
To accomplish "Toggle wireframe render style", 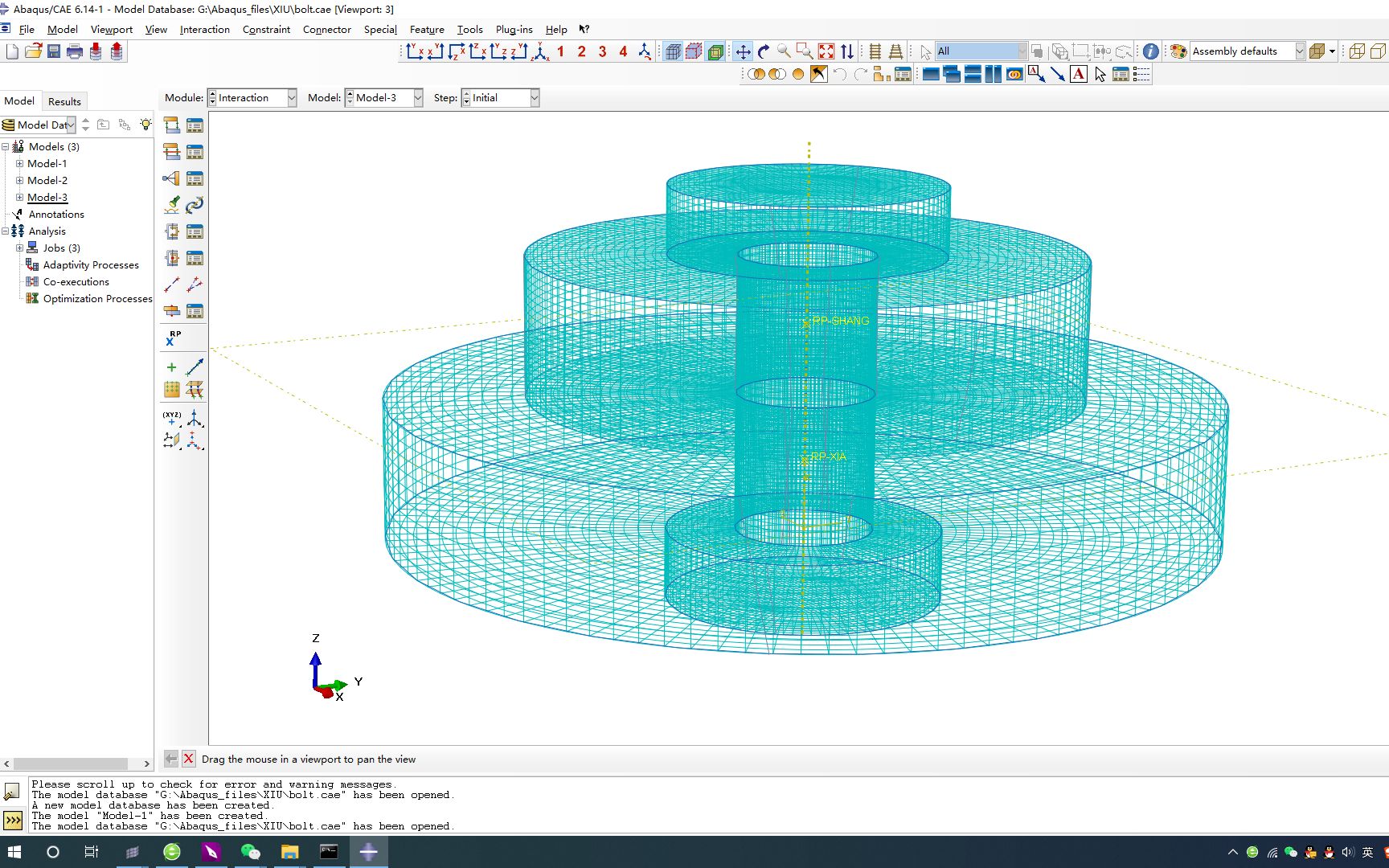I will pyautogui.click(x=673, y=51).
